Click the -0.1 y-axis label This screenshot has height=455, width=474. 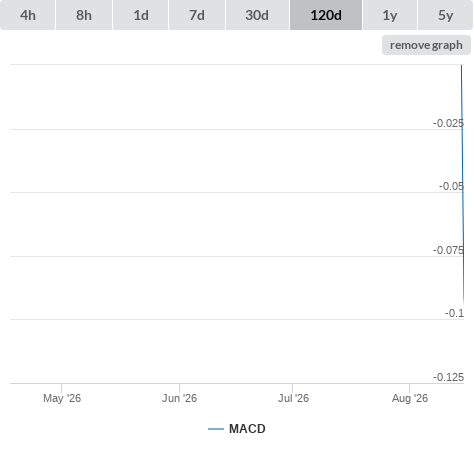pyautogui.click(x=454, y=313)
